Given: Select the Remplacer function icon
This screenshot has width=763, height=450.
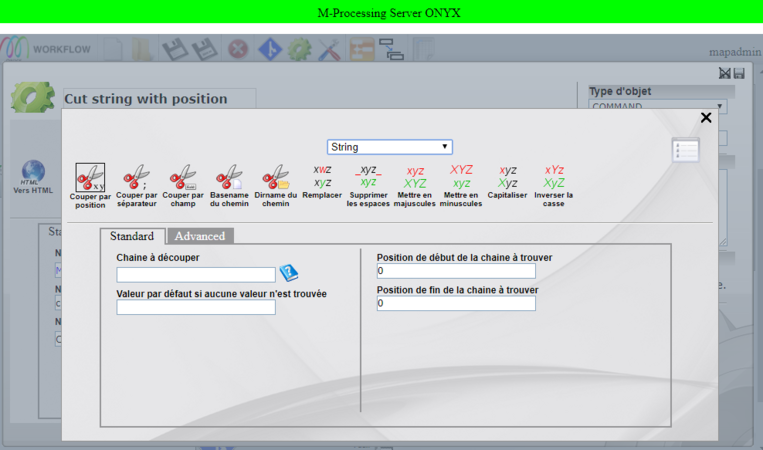Looking at the screenshot, I should (x=322, y=177).
